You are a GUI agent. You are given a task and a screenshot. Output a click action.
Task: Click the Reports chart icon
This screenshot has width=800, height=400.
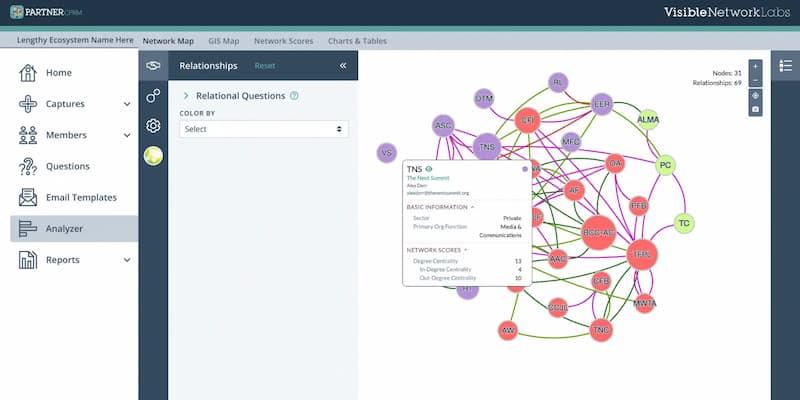click(28, 260)
